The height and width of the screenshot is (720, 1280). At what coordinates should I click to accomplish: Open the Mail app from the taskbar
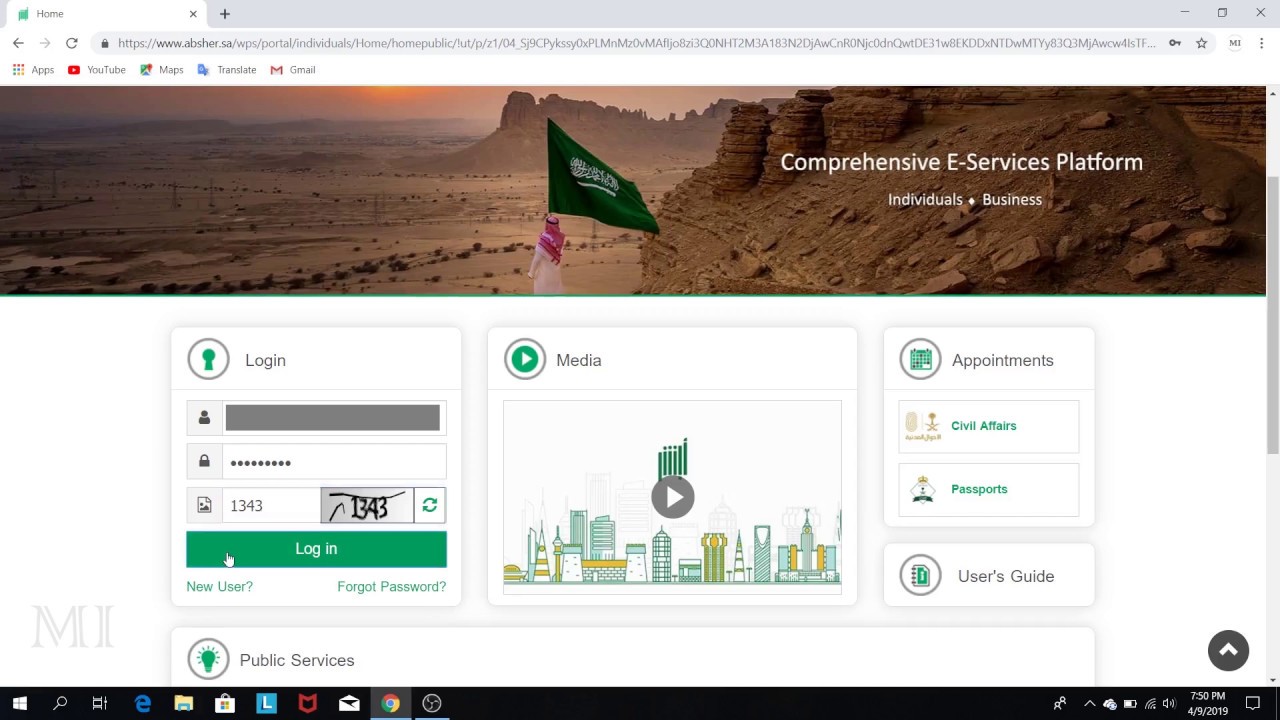coord(349,703)
